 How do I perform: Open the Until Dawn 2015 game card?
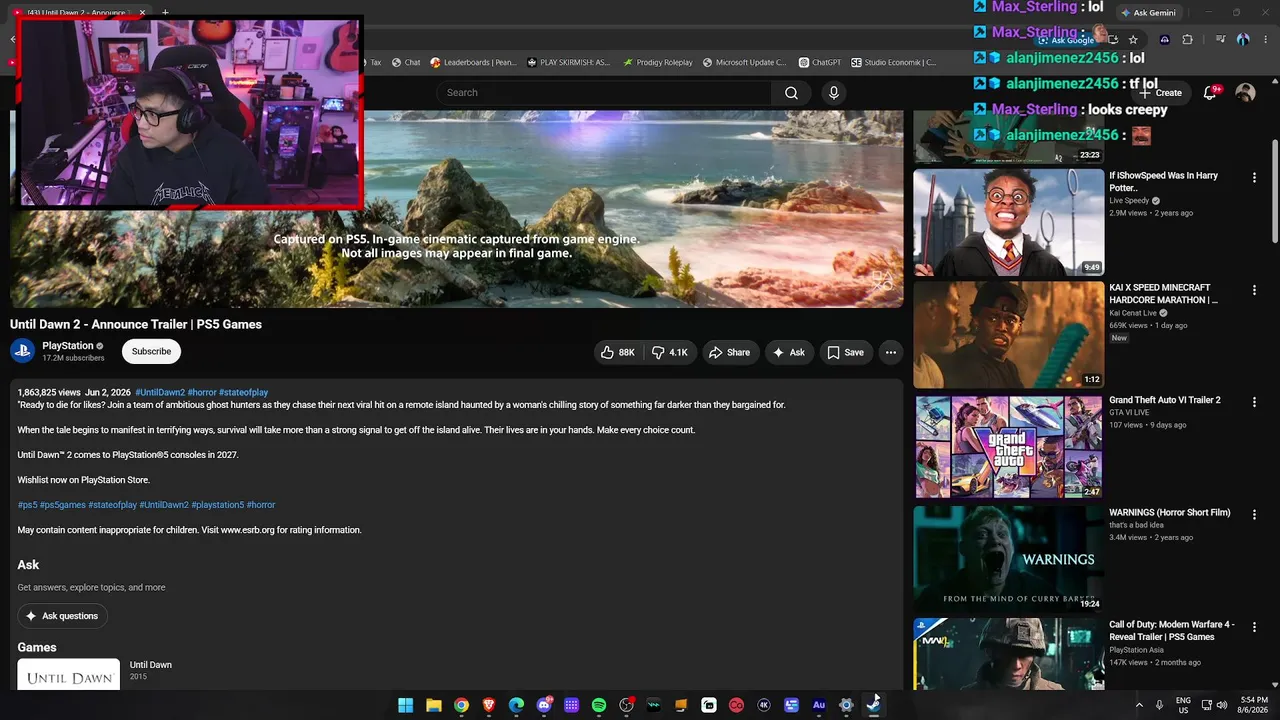tap(95, 673)
